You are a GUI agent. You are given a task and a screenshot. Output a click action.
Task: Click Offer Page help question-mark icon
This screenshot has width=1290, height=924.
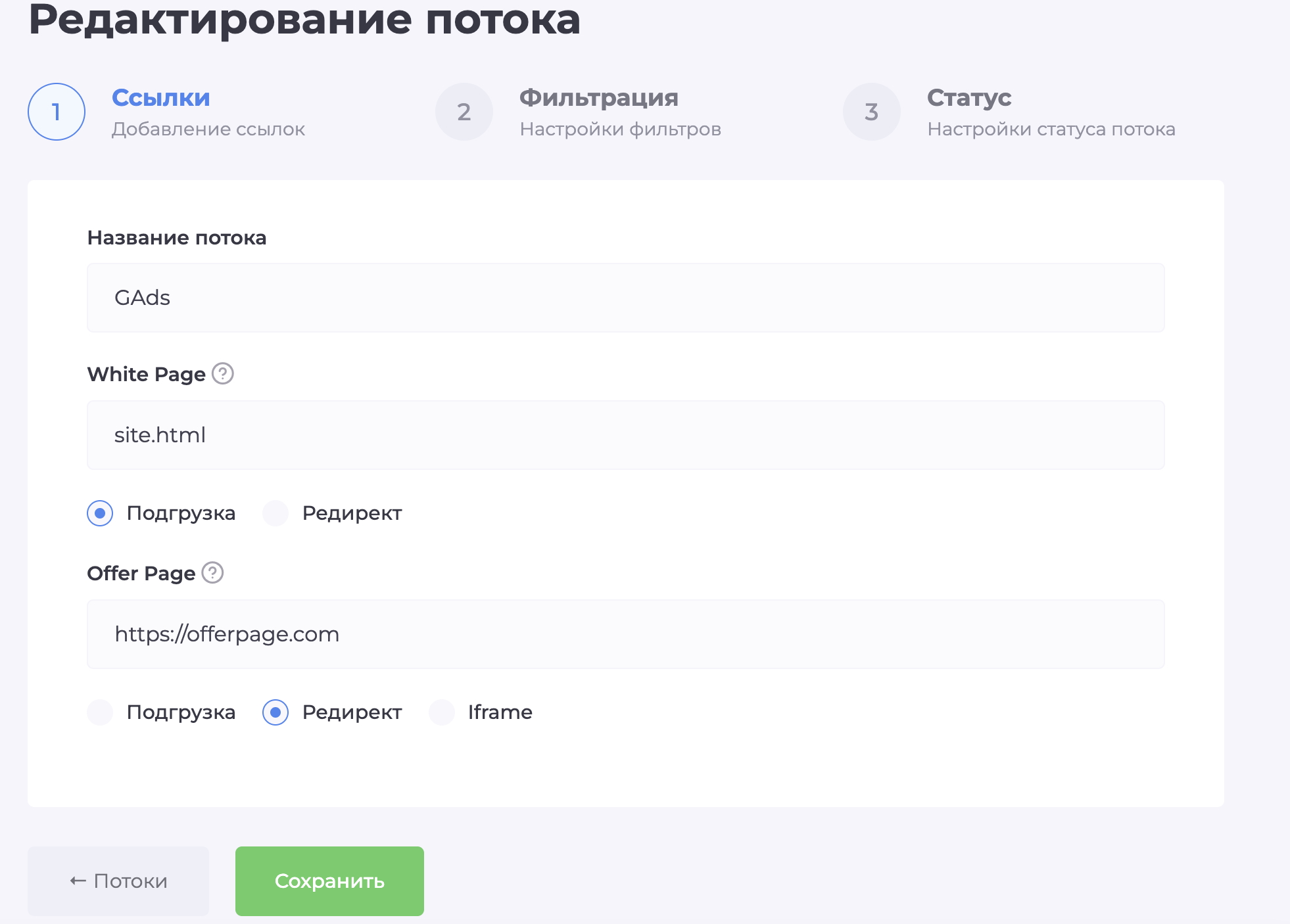(212, 572)
